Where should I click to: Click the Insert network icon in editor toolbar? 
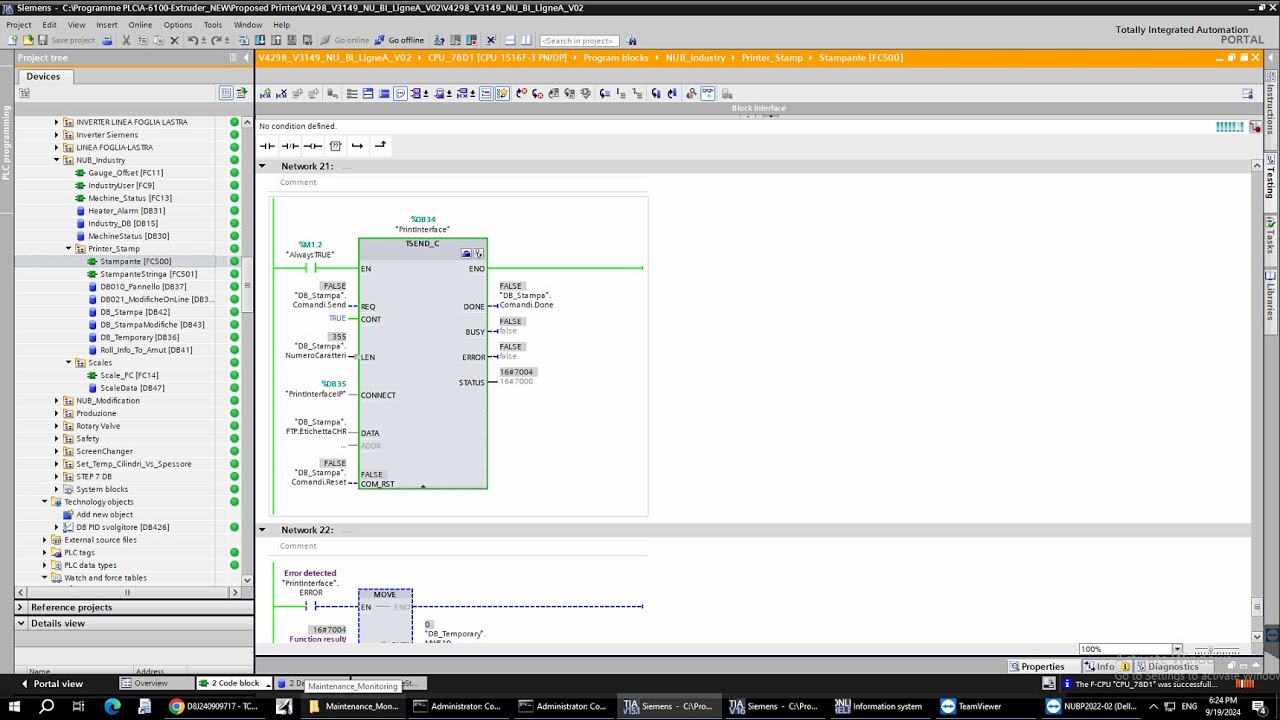point(265,93)
